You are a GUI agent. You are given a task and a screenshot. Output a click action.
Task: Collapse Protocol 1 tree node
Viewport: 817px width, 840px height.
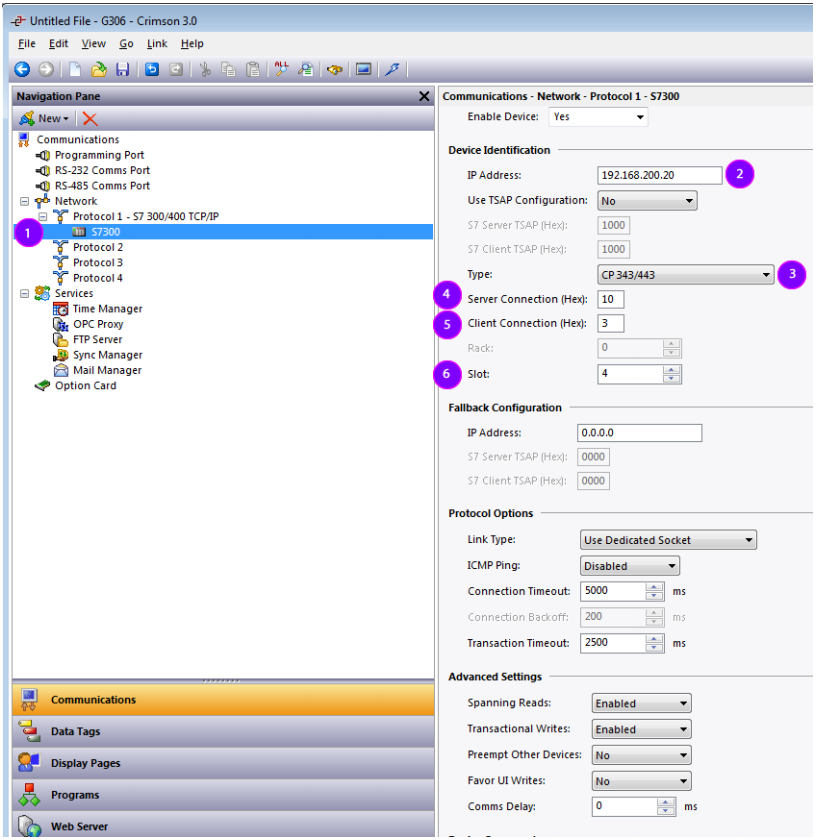[43, 217]
